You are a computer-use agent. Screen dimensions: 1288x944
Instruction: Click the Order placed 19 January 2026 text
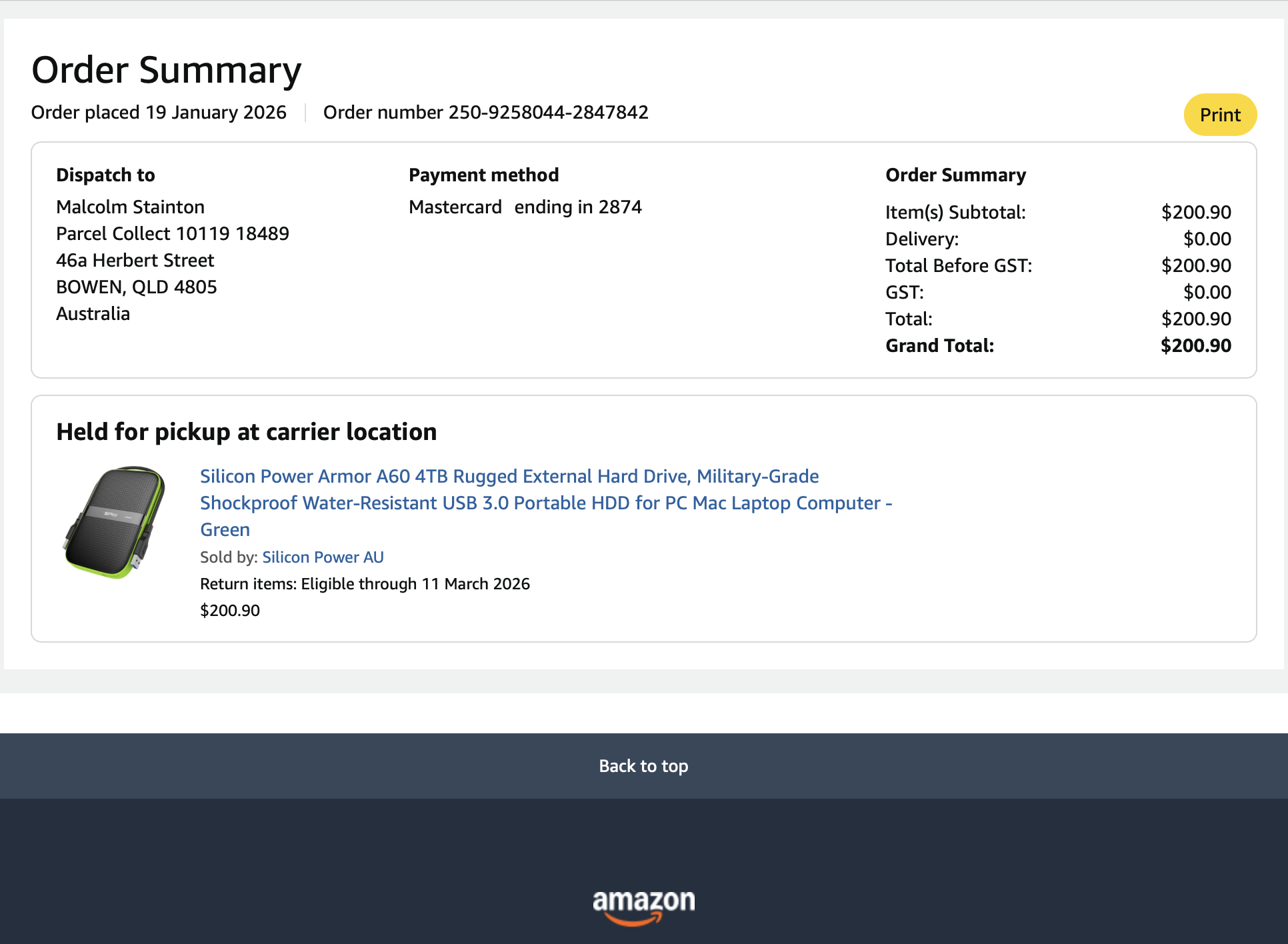(x=159, y=112)
